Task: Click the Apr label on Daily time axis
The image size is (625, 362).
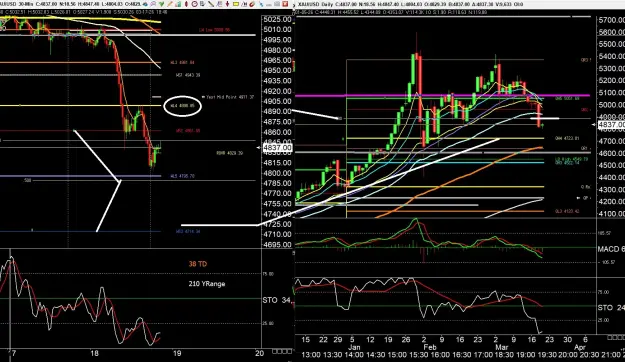Action: [x=580, y=347]
